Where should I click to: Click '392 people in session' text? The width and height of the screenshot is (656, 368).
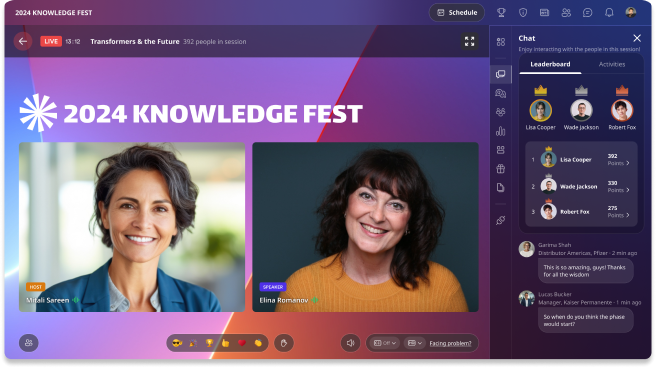click(x=215, y=42)
